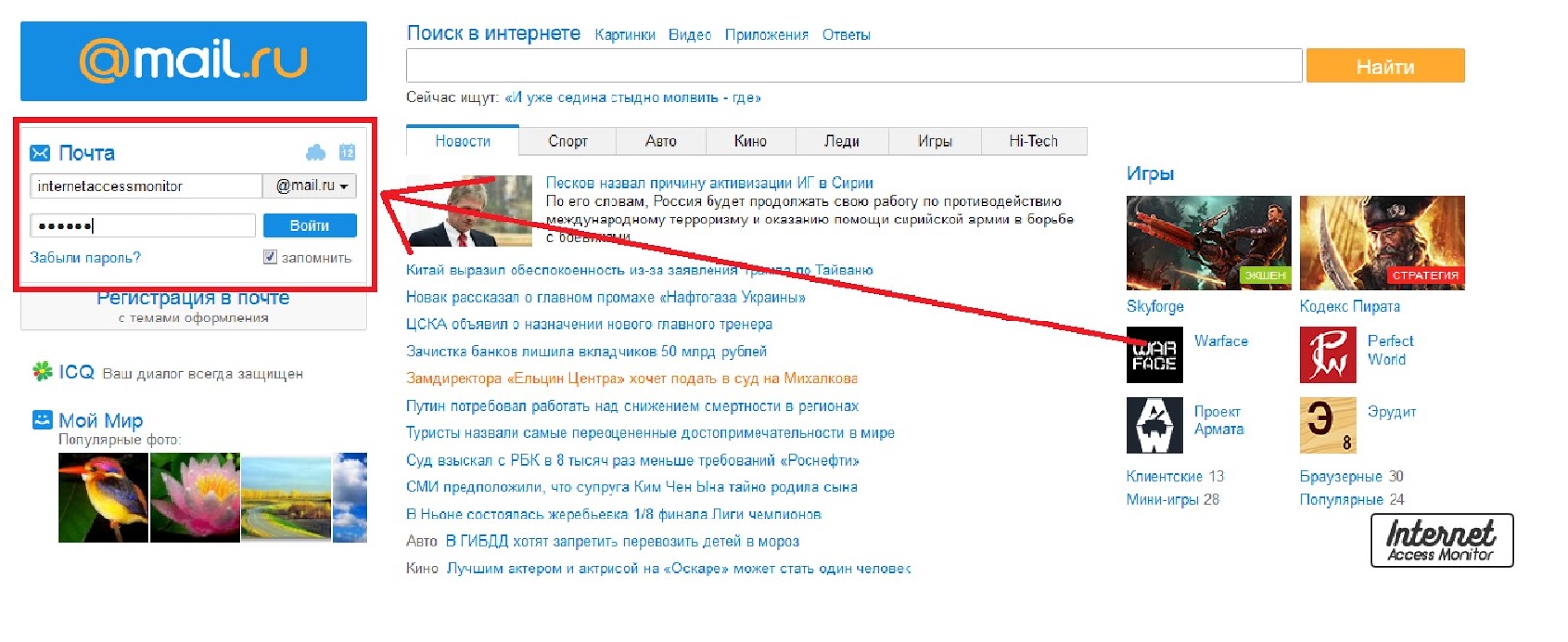1568x642 pixels.
Task: Open the pink flower photo thumbnail
Action: [195, 498]
